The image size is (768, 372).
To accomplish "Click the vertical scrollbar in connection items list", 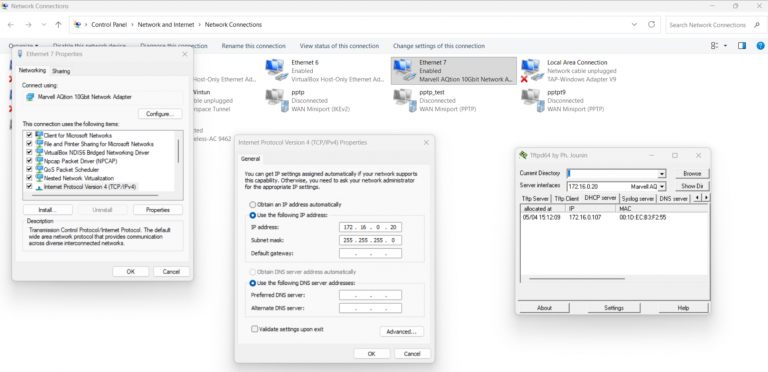I will click(x=178, y=151).
